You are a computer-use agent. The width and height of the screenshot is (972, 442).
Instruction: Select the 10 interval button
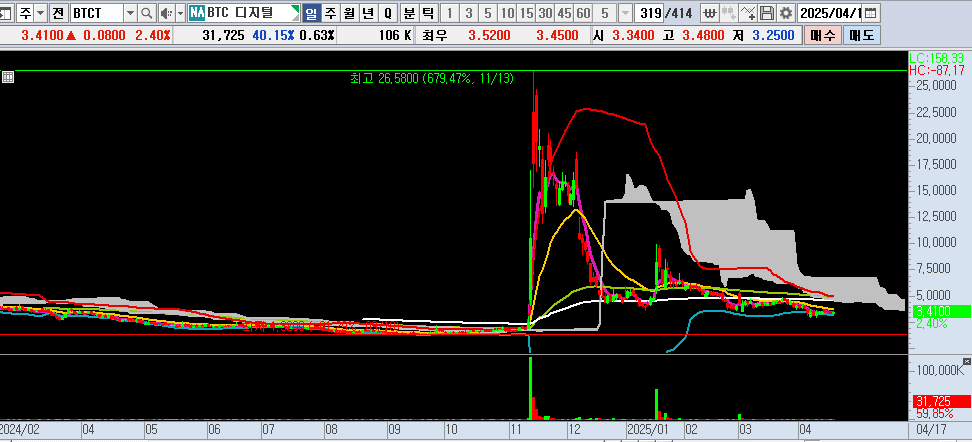point(507,12)
